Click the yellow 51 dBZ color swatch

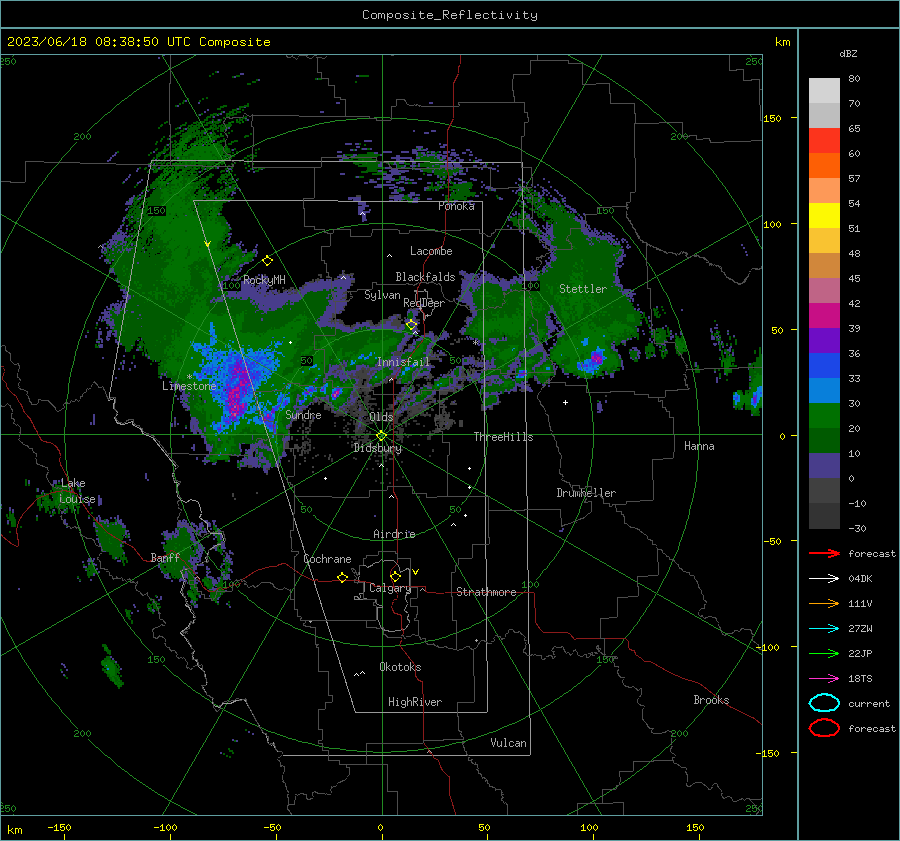[824, 216]
